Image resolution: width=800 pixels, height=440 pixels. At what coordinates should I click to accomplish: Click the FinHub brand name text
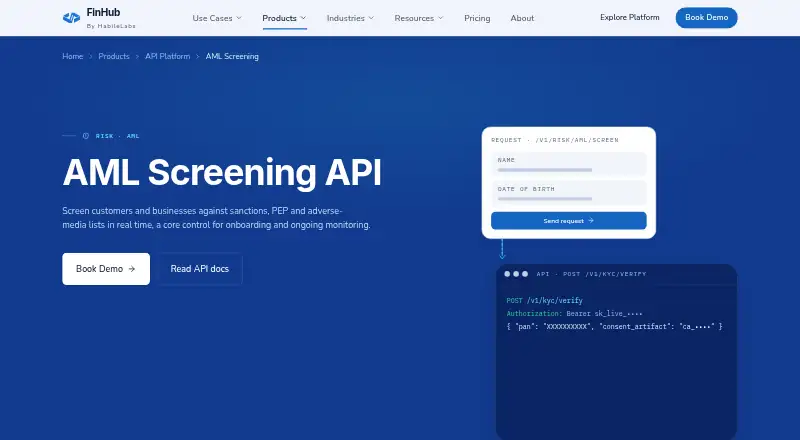[103, 12]
